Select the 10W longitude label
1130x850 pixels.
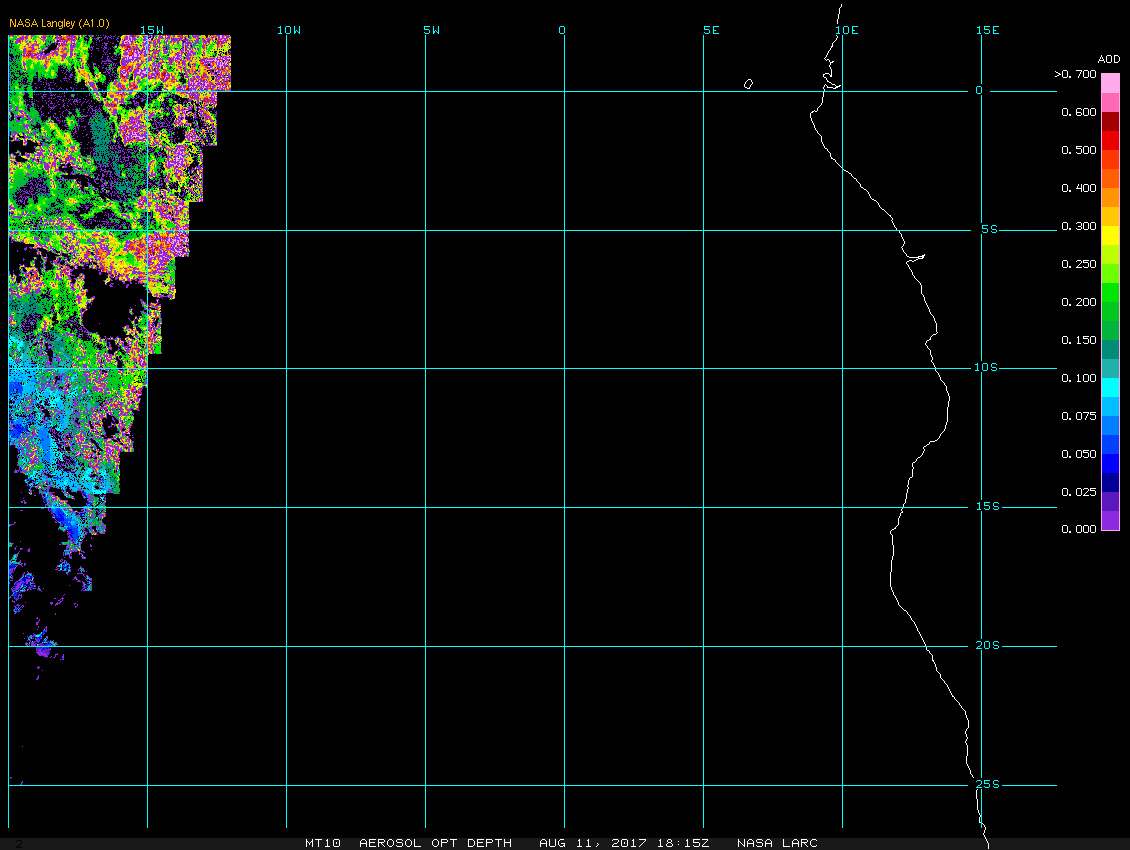point(289,30)
